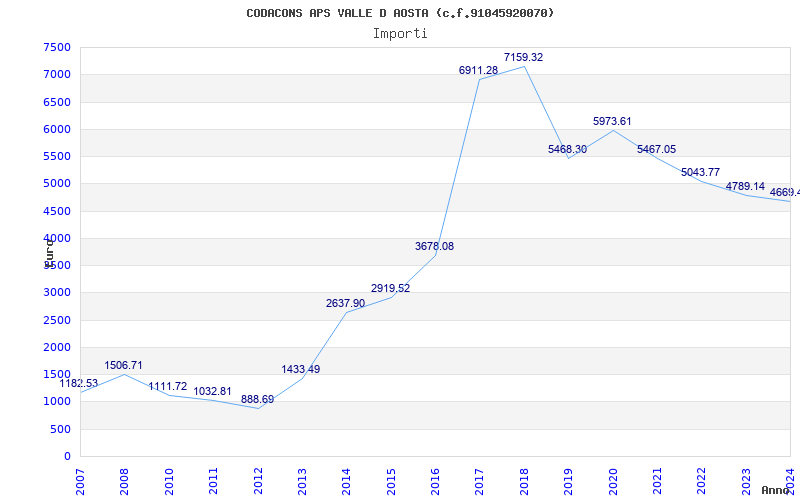Click x-axis year 2008
Screen dimensions: 800x500
[124, 481]
